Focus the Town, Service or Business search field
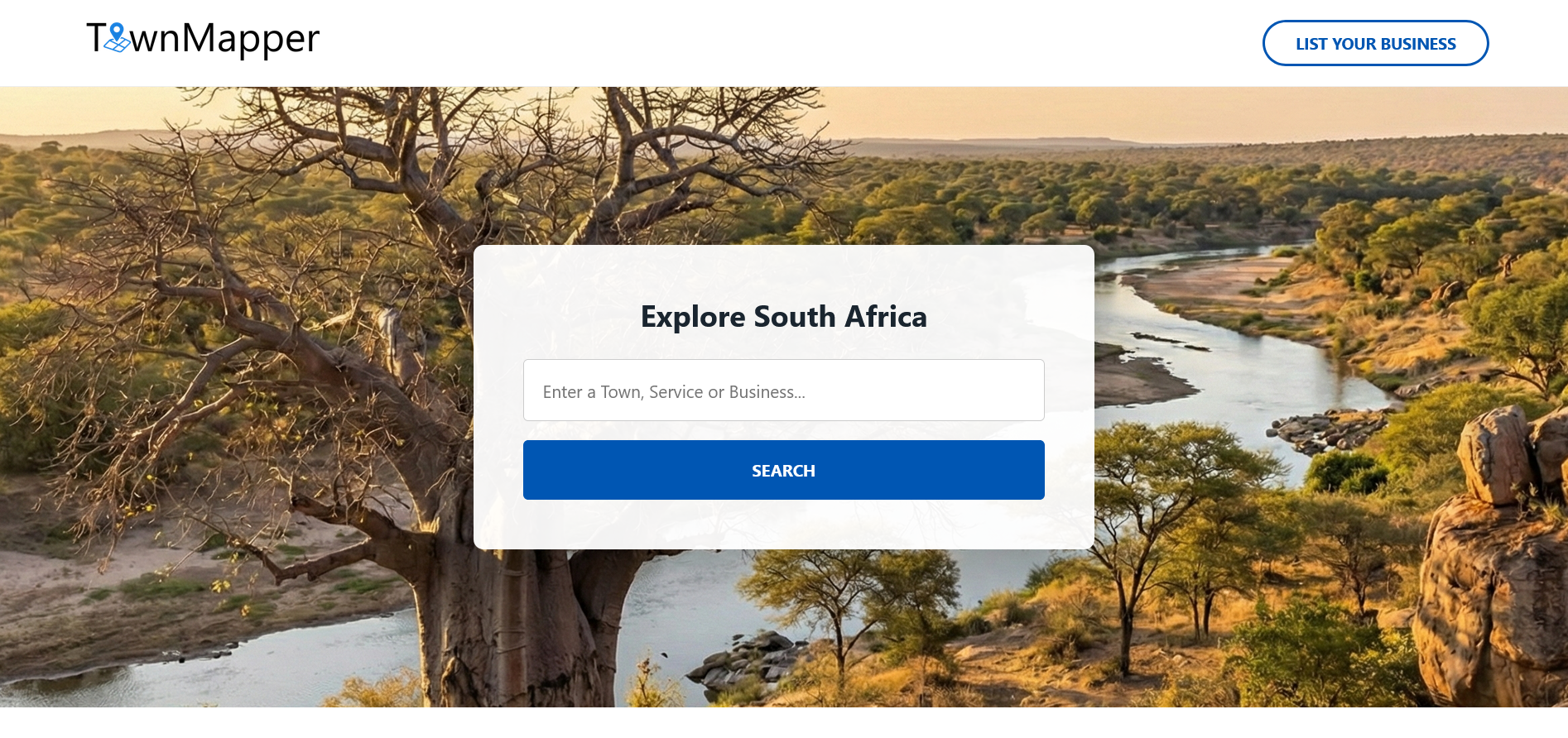 click(783, 391)
